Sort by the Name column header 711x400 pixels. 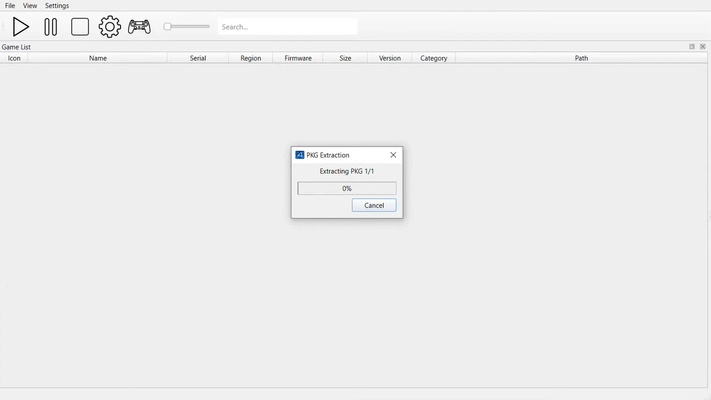98,58
